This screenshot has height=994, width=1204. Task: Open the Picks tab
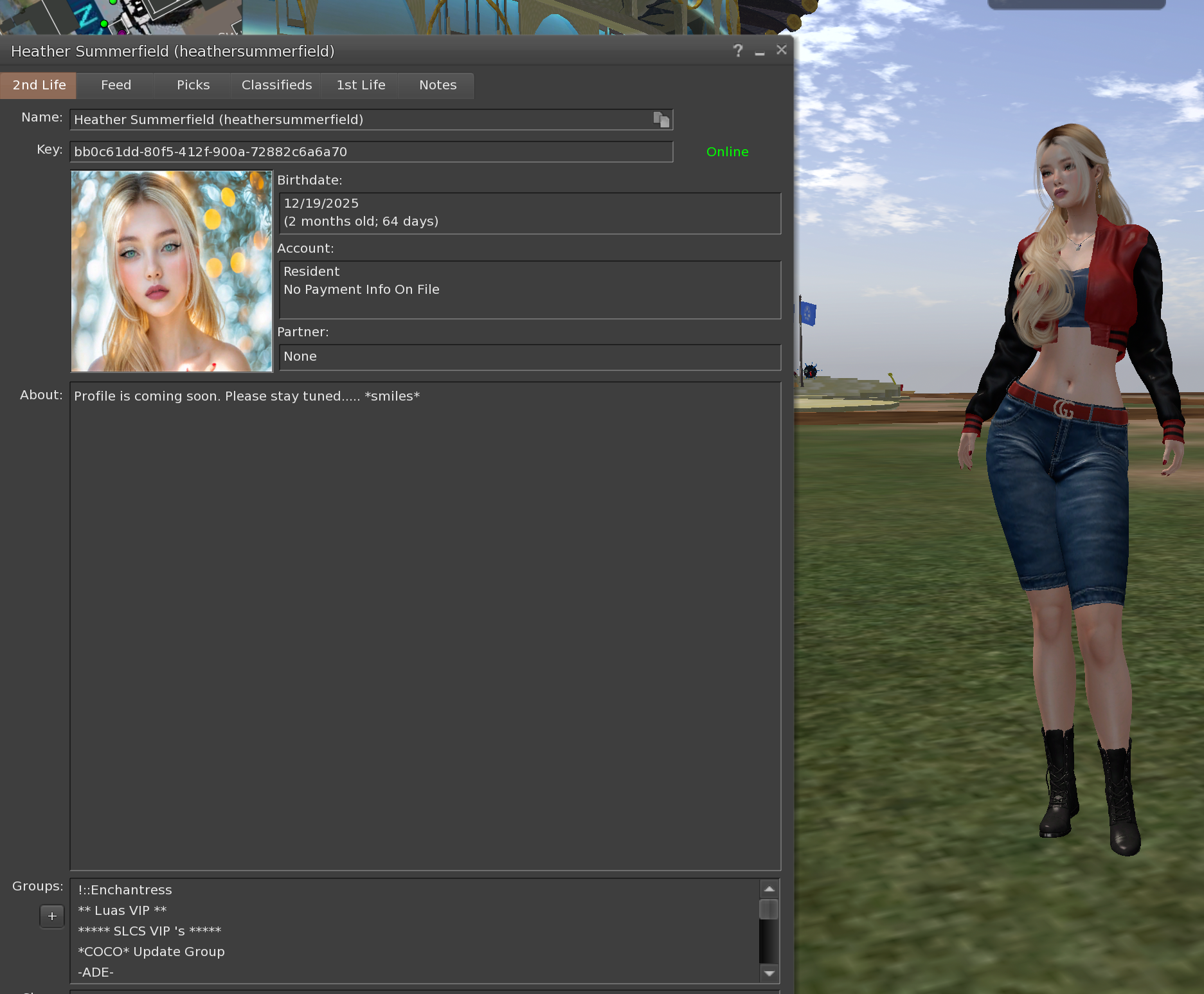(192, 85)
